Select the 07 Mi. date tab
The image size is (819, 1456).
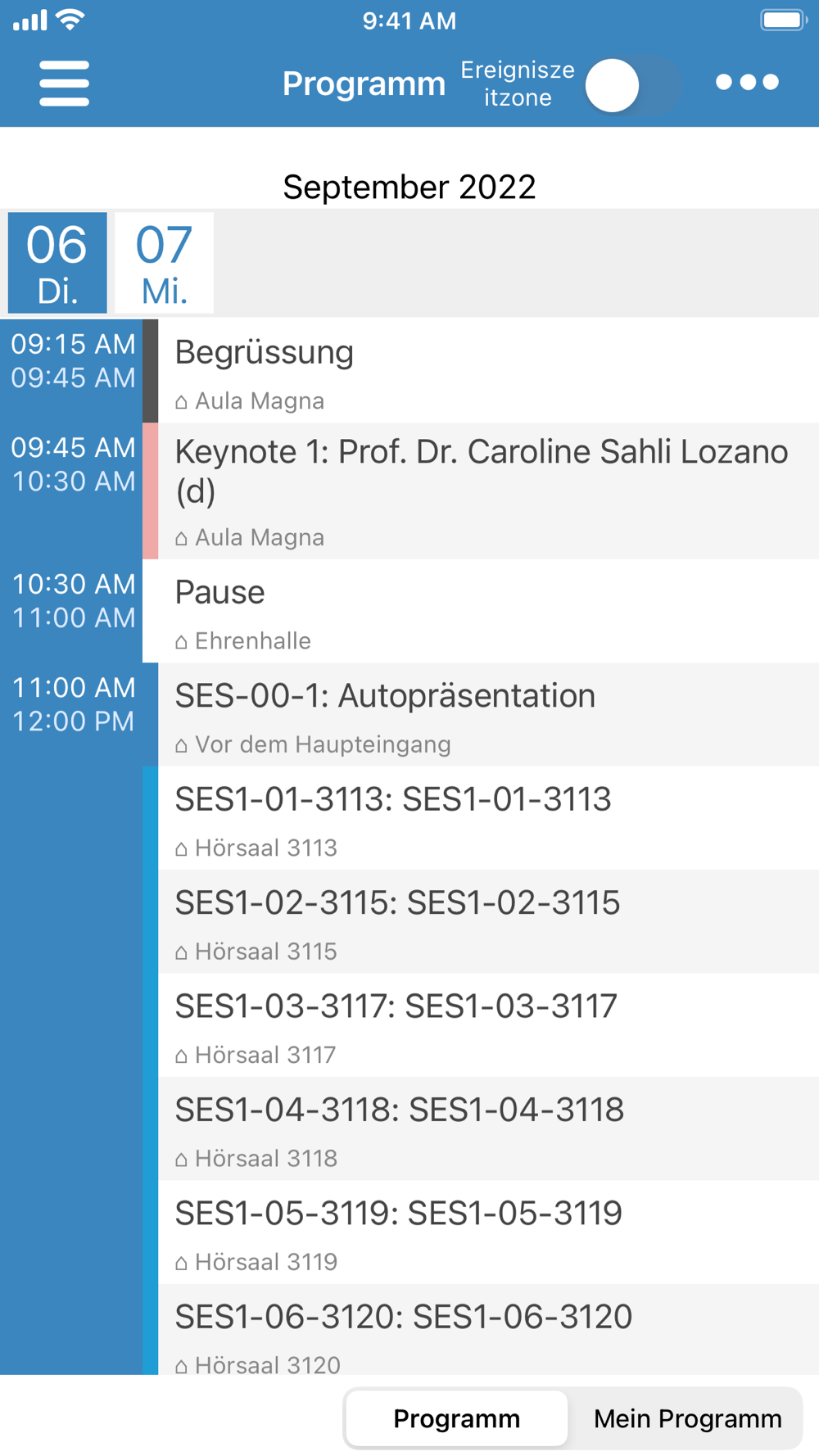click(x=164, y=263)
